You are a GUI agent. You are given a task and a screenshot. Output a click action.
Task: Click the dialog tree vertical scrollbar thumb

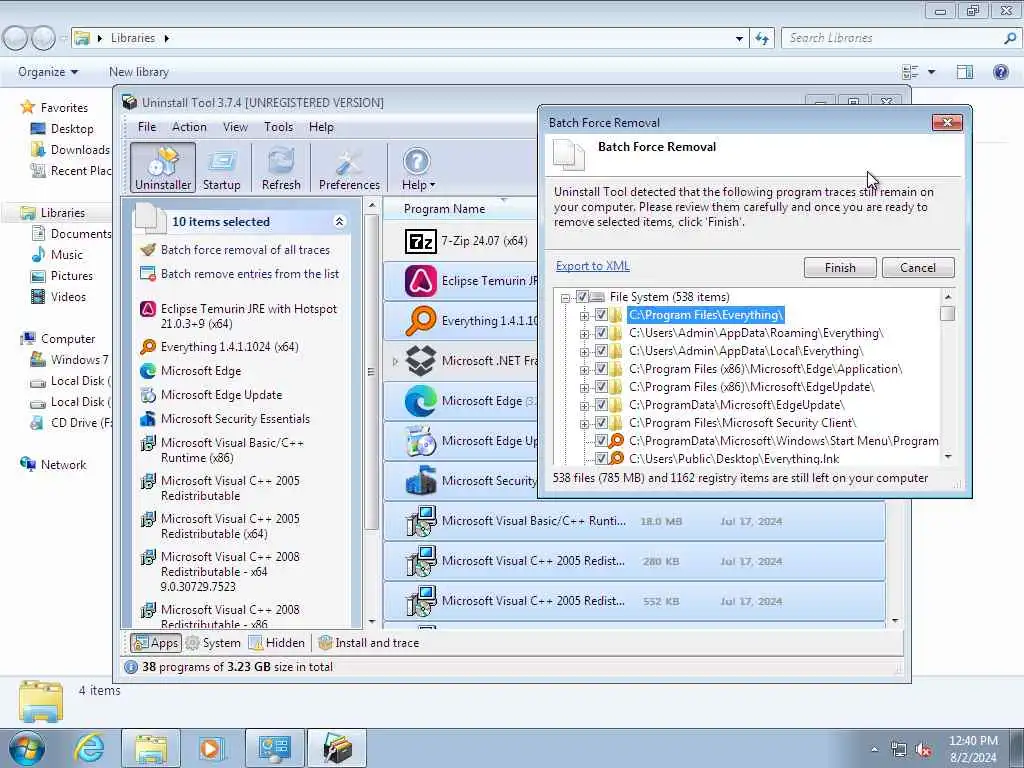point(948,313)
